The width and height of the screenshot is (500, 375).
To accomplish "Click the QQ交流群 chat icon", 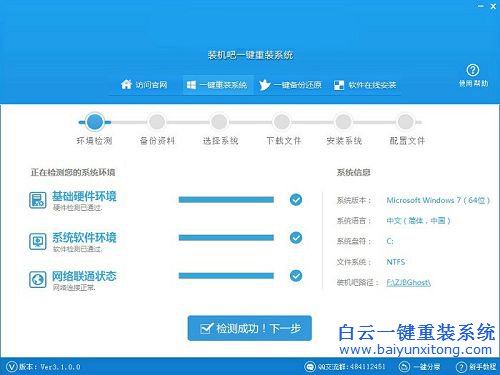I will (310, 367).
